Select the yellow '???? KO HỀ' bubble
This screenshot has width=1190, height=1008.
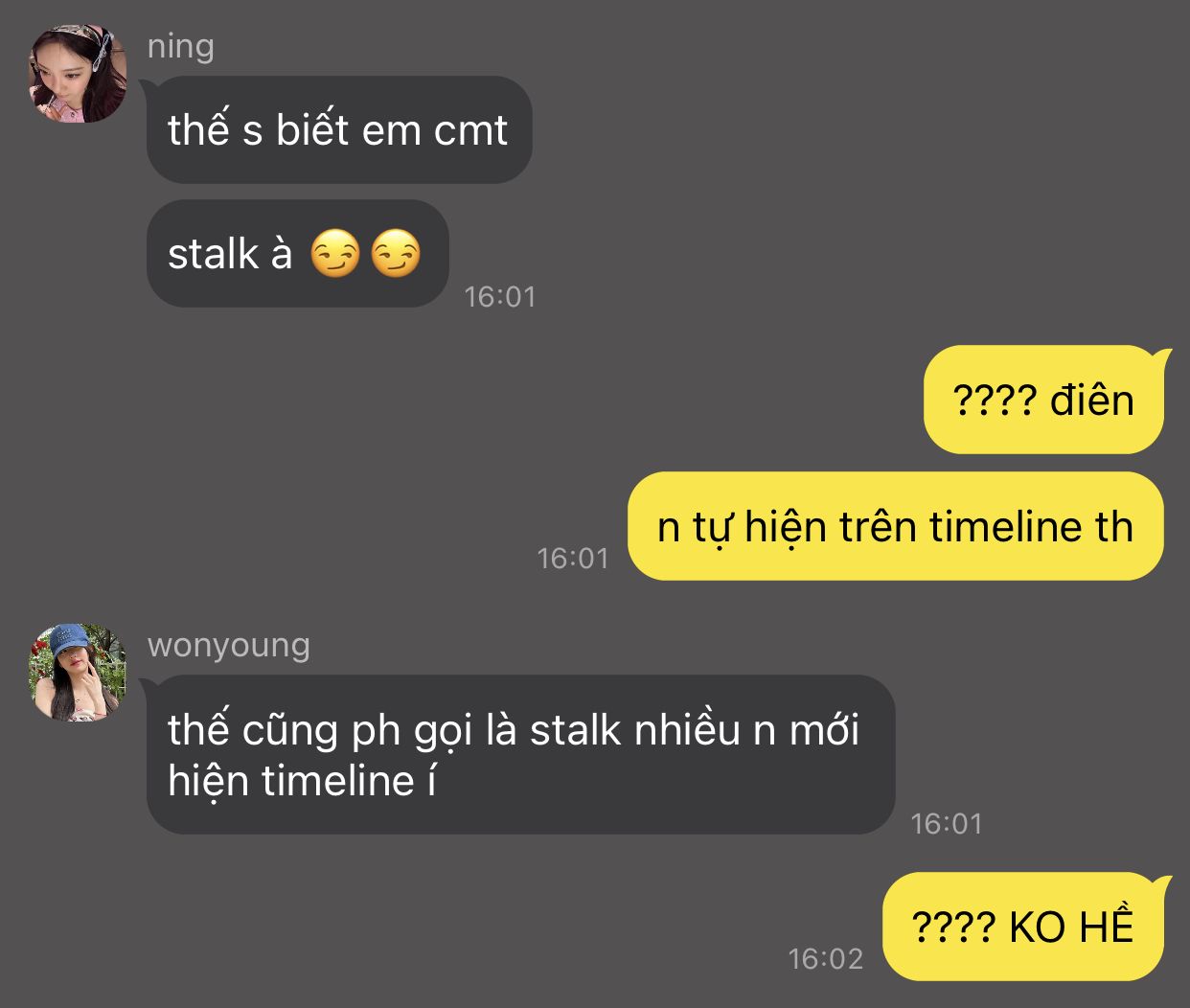click(1025, 928)
